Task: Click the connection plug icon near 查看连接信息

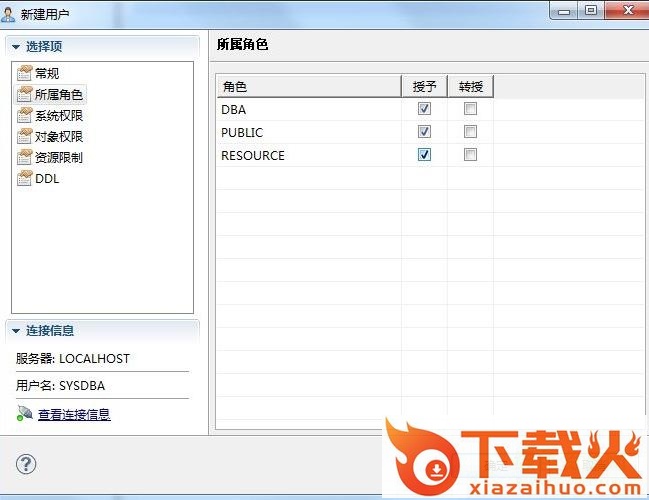Action: pyautogui.click(x=24, y=413)
